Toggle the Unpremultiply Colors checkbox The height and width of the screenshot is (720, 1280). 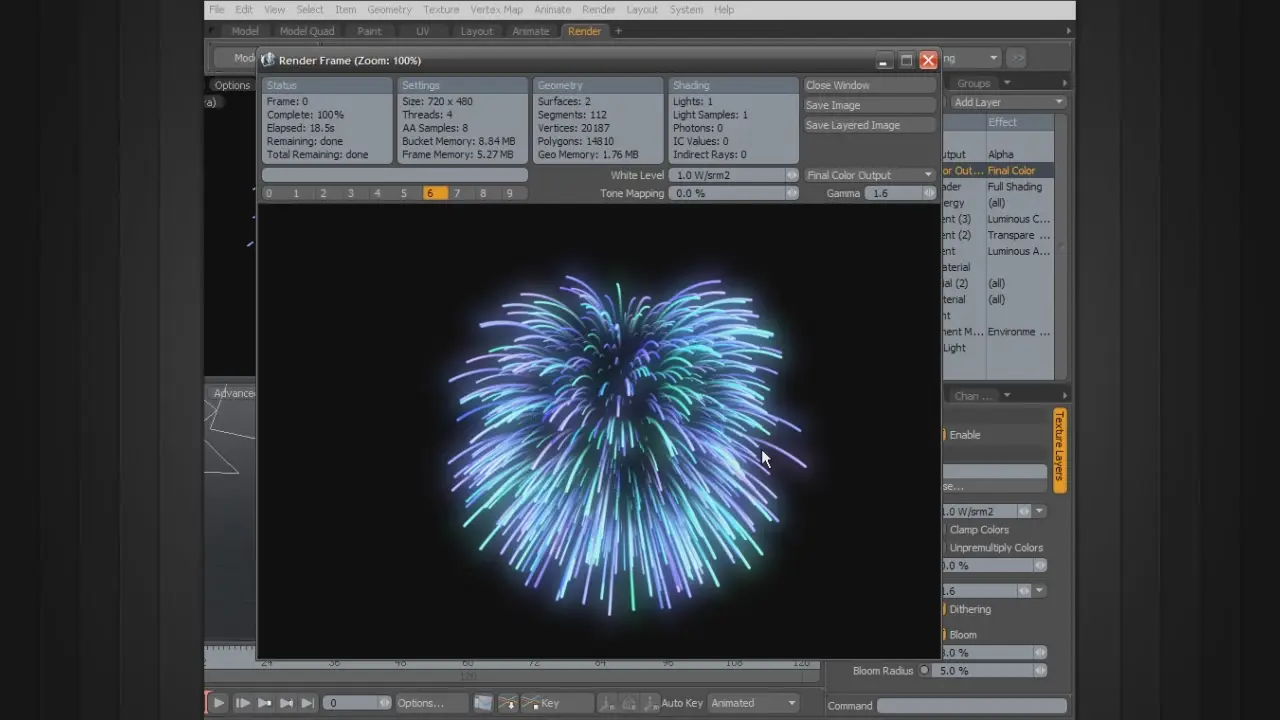pos(943,548)
